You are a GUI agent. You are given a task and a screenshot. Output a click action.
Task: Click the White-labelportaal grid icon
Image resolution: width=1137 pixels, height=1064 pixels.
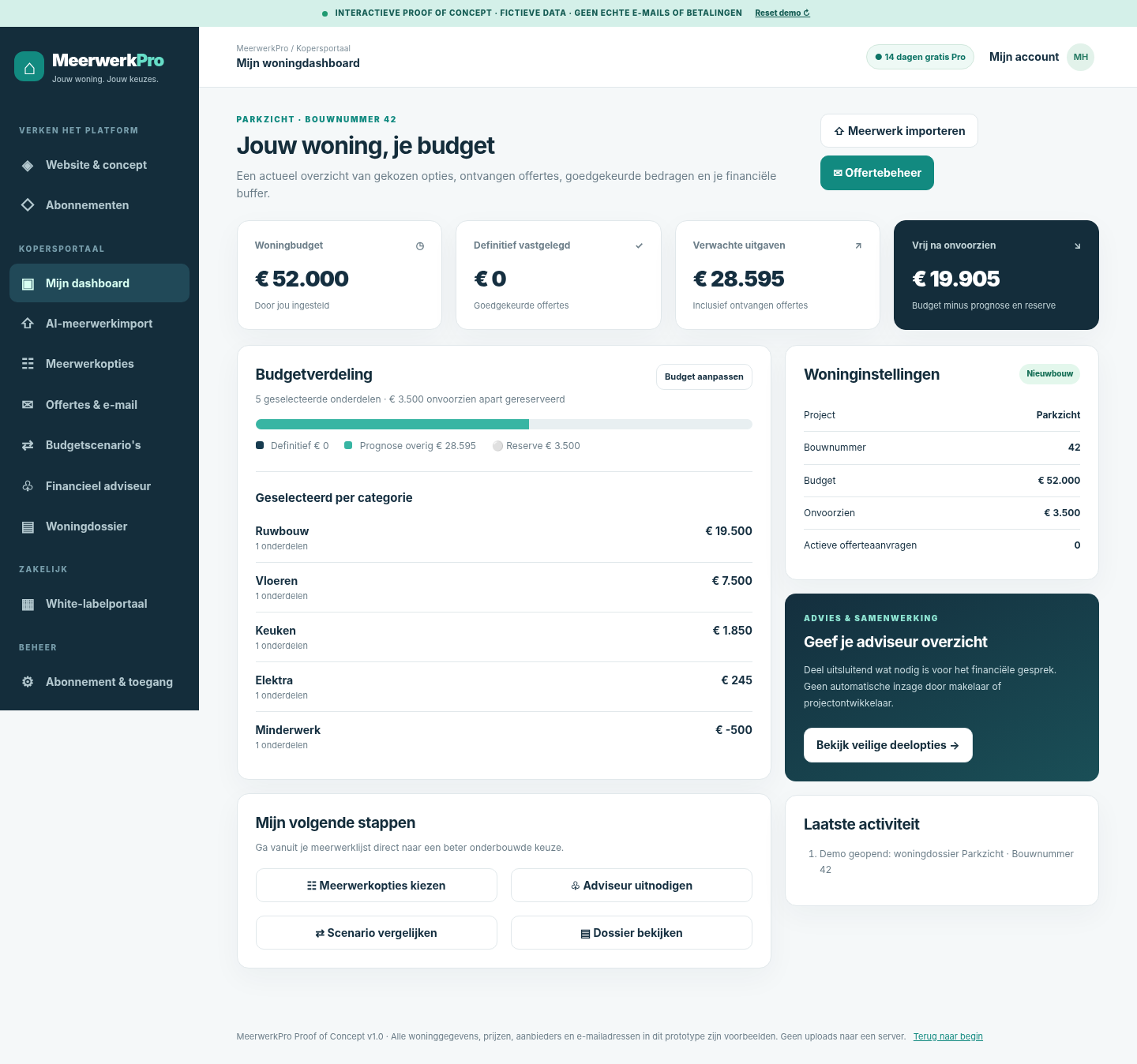(x=28, y=604)
